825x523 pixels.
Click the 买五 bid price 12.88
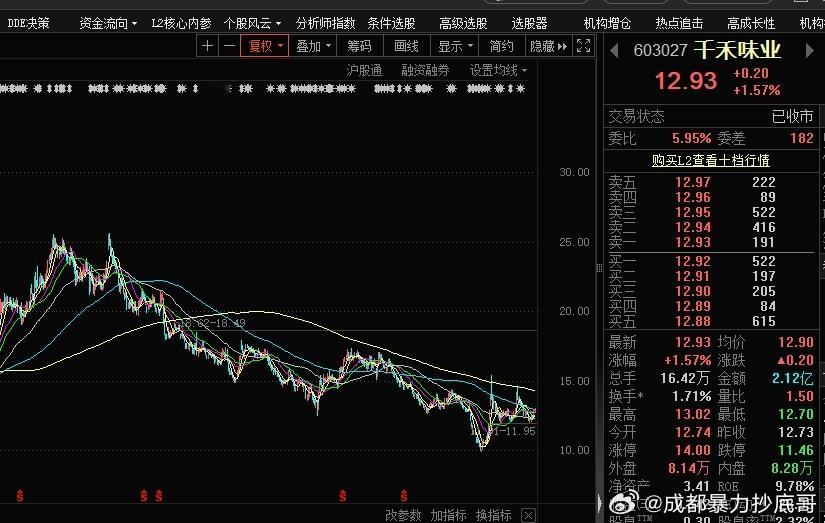tap(693, 321)
